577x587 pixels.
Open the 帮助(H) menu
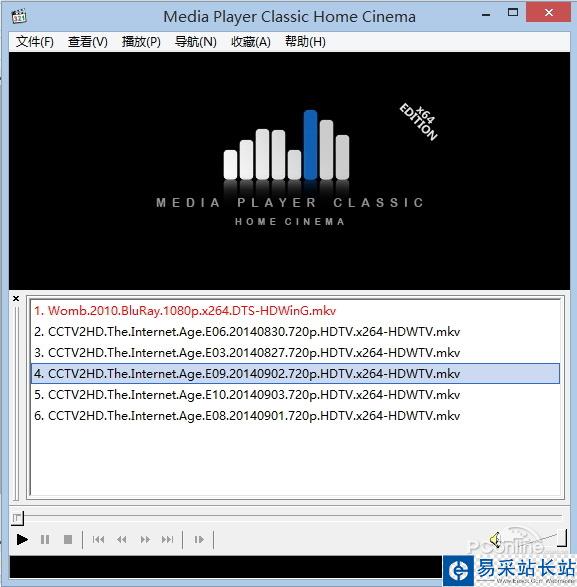click(x=305, y=42)
